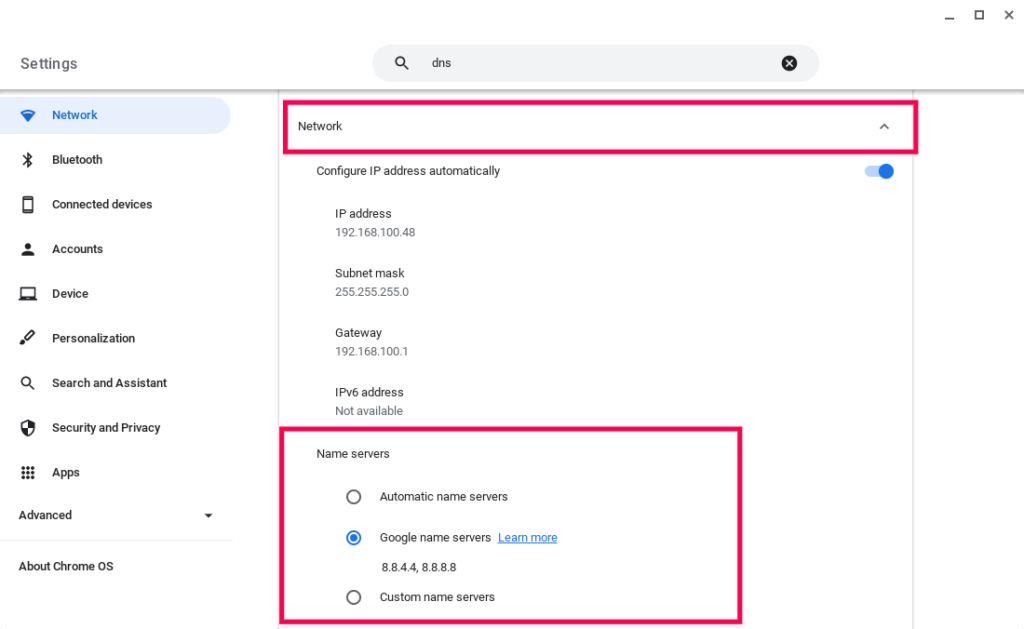Maximize the Settings window
Viewport: 1024px width, 629px height.
pyautogui.click(x=979, y=15)
